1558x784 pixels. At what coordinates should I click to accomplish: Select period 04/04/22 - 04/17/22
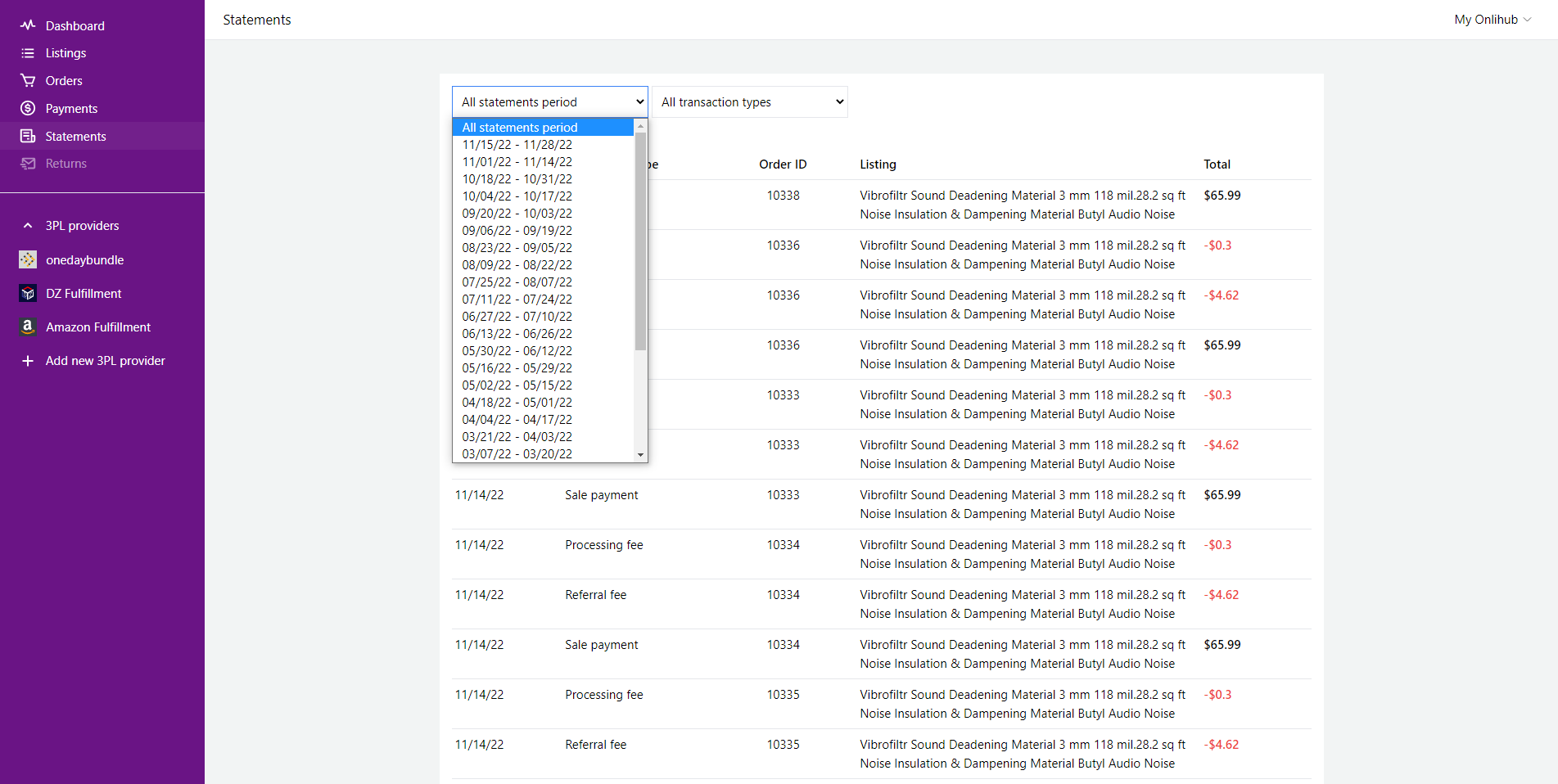(543, 420)
